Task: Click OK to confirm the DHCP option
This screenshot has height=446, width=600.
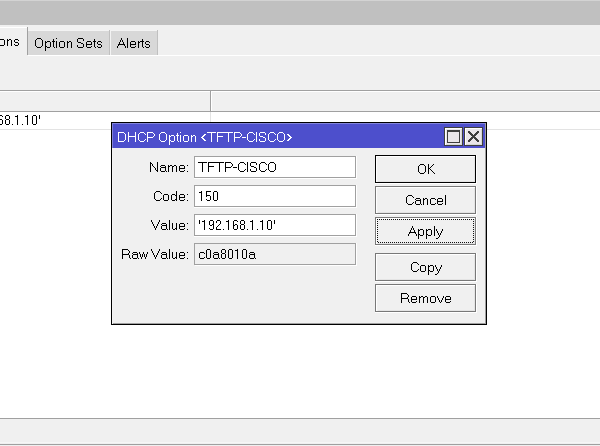Action: point(425,169)
